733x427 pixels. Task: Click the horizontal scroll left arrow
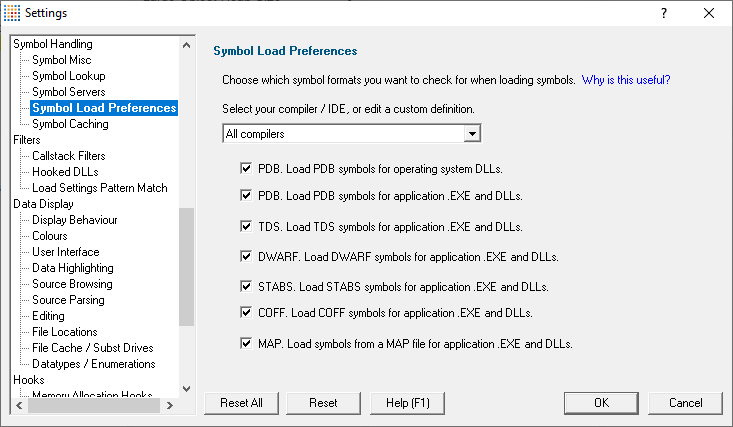point(19,405)
